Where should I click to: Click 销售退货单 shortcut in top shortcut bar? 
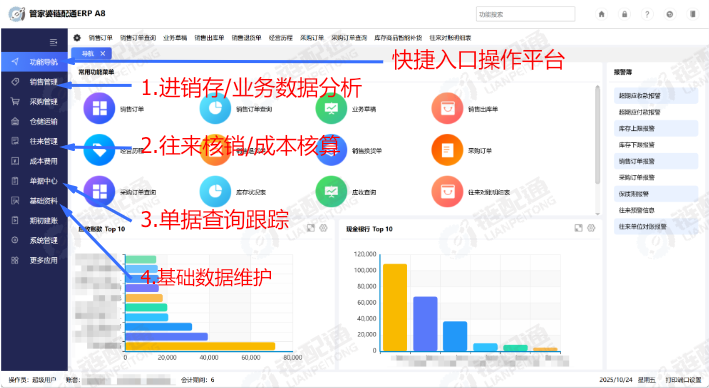click(246, 38)
